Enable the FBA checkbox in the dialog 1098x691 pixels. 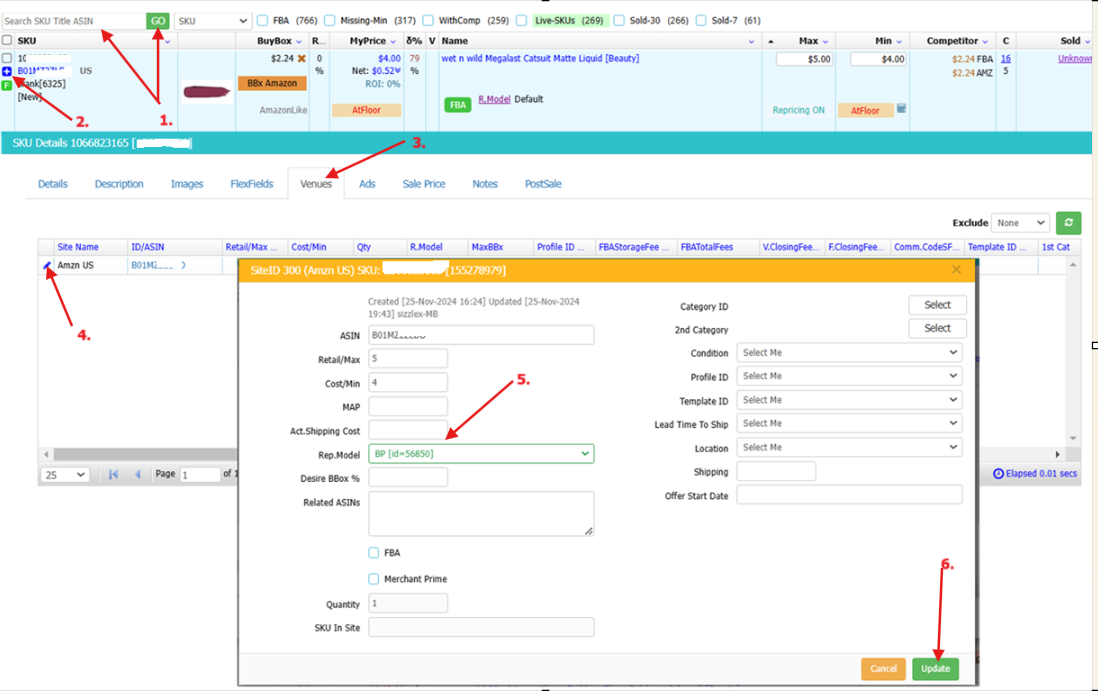pos(374,553)
